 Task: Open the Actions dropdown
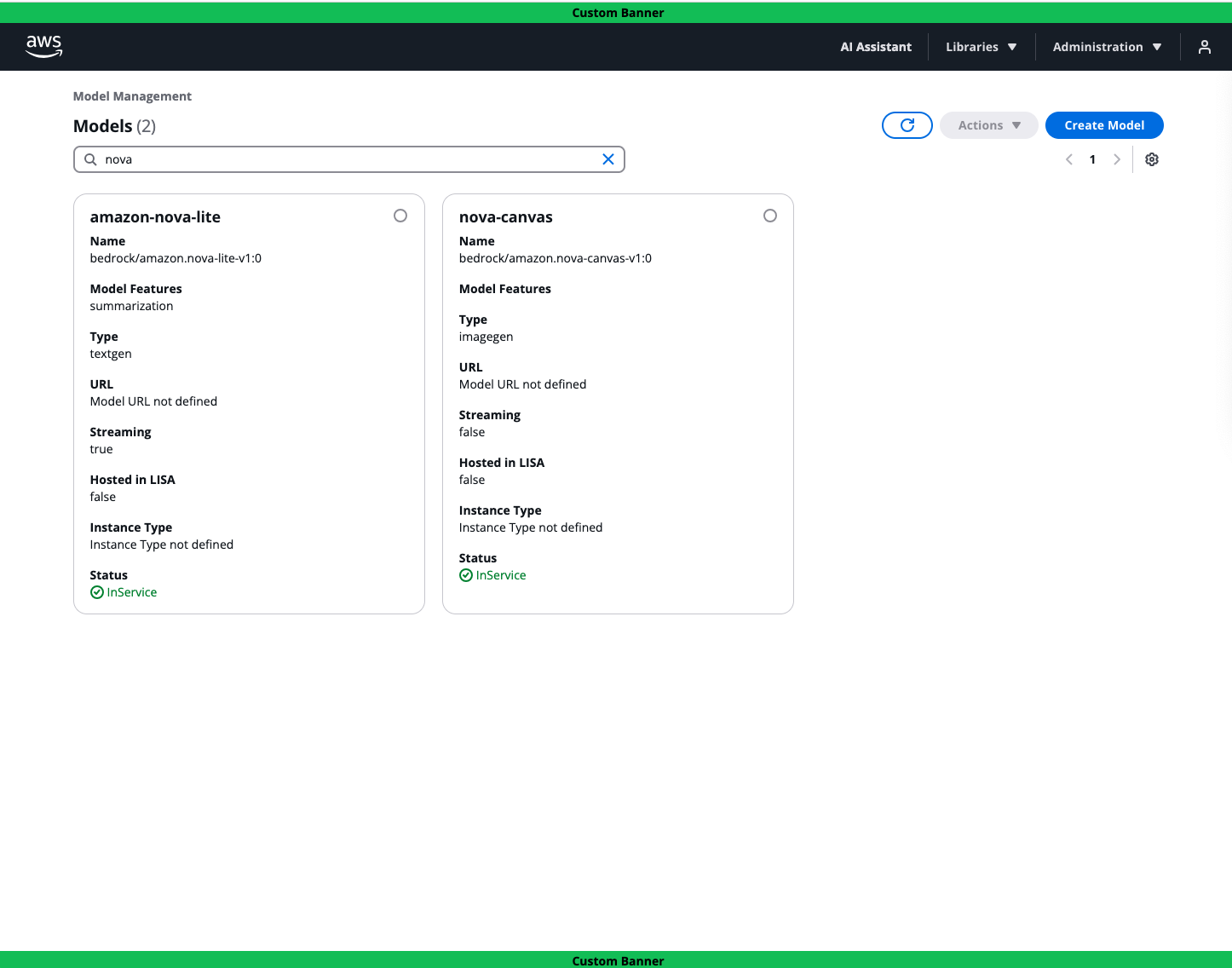point(989,125)
